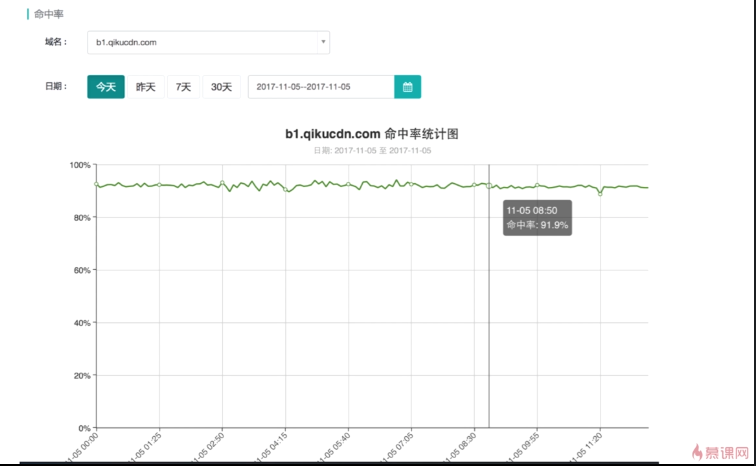756x466 pixels.
Task: Expand the domain dropdown arrow
Action: point(322,42)
